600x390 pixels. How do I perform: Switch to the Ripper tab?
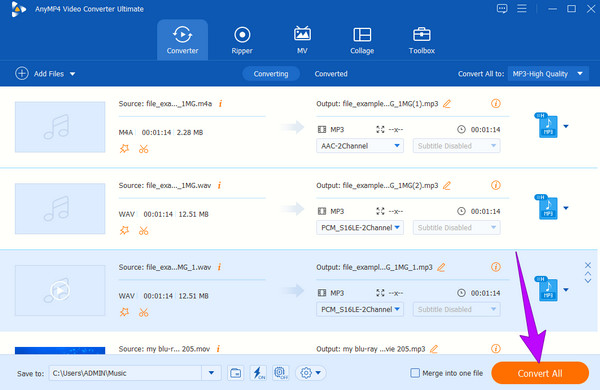point(242,40)
